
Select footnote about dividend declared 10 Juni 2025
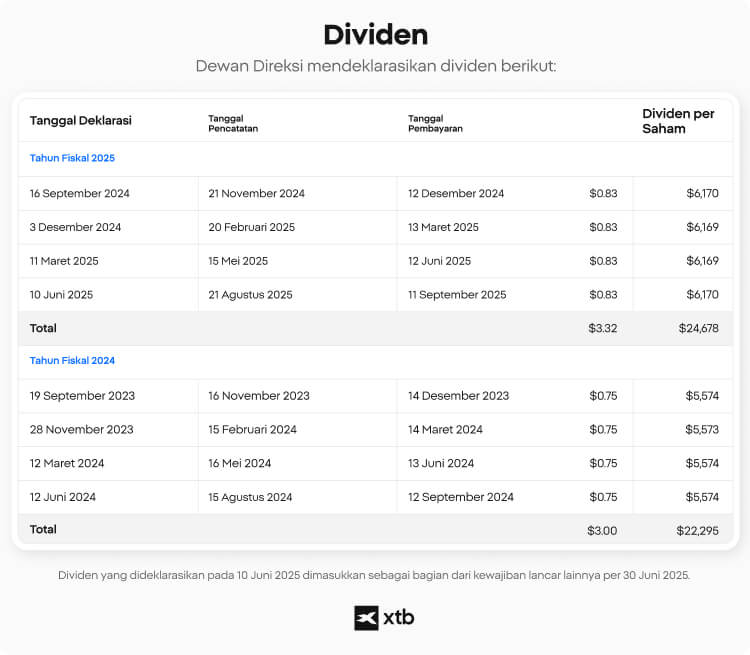374,575
